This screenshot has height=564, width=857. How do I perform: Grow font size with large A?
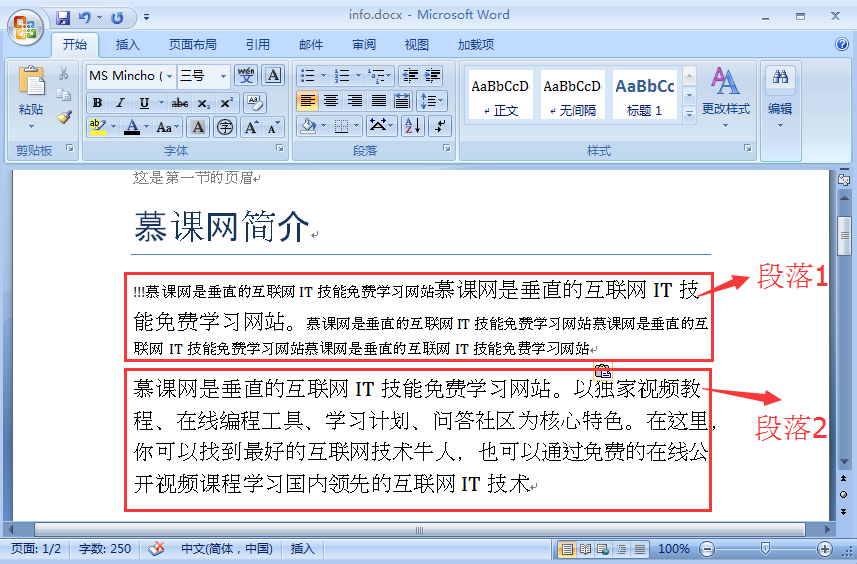[251, 127]
